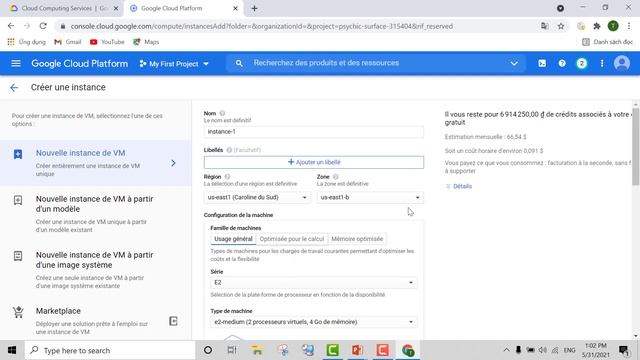The width and height of the screenshot is (640, 360).
Task: Click Ajouter un libellé button
Action: [x=314, y=162]
